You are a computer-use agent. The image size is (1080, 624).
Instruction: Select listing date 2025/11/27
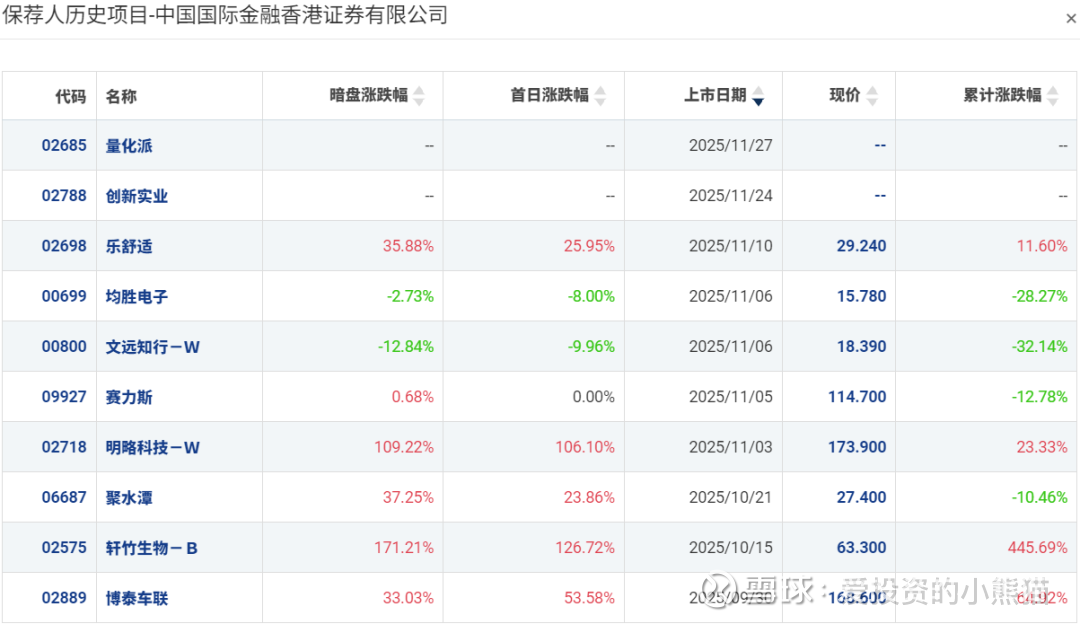(731, 145)
